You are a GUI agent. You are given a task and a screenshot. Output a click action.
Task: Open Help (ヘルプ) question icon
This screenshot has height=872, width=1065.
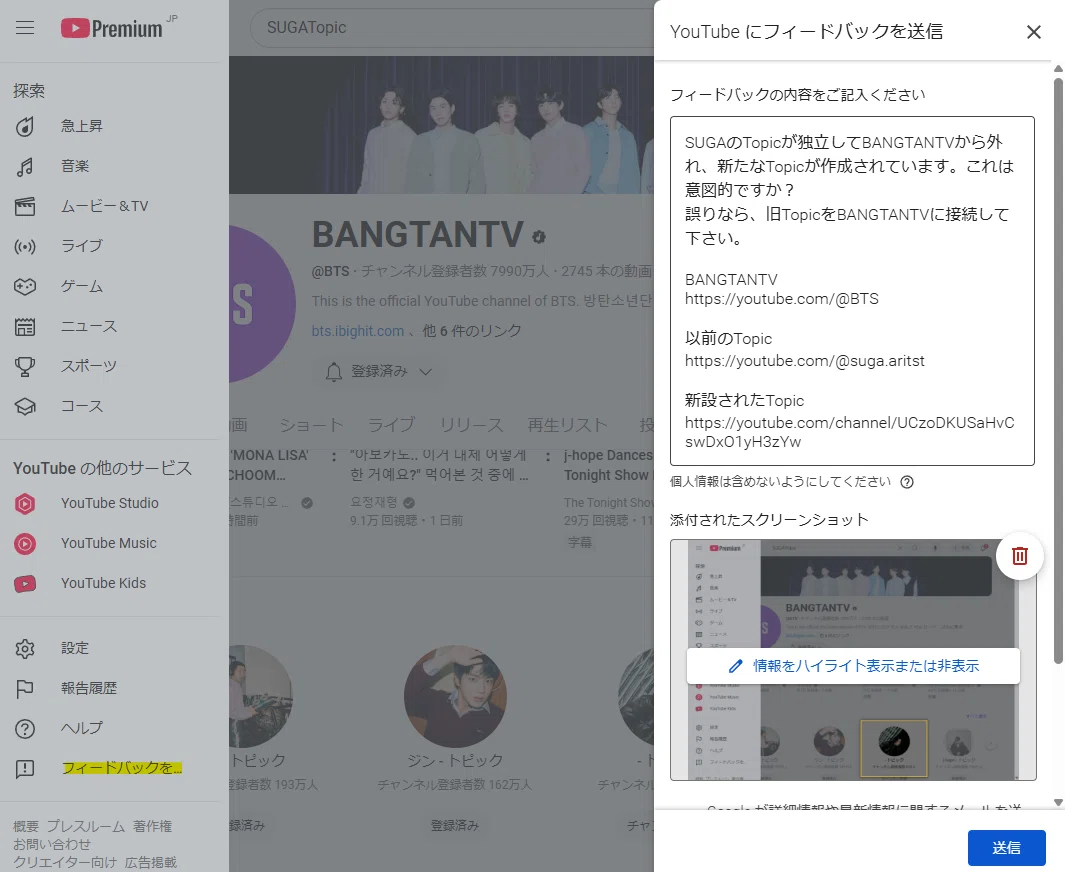[x=25, y=729]
